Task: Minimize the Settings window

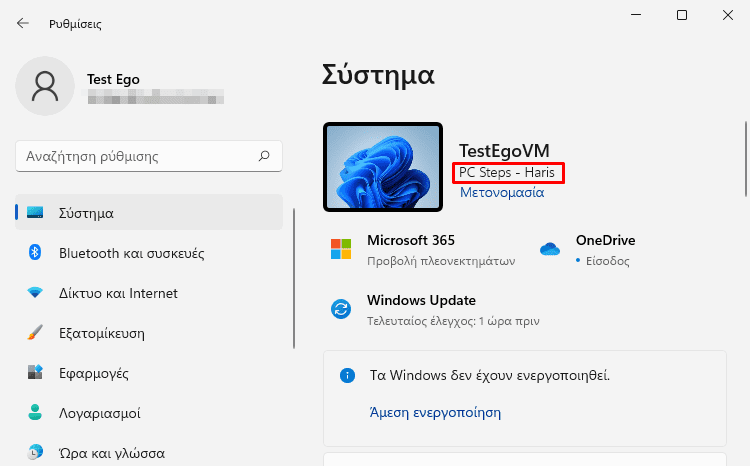Action: coord(636,15)
